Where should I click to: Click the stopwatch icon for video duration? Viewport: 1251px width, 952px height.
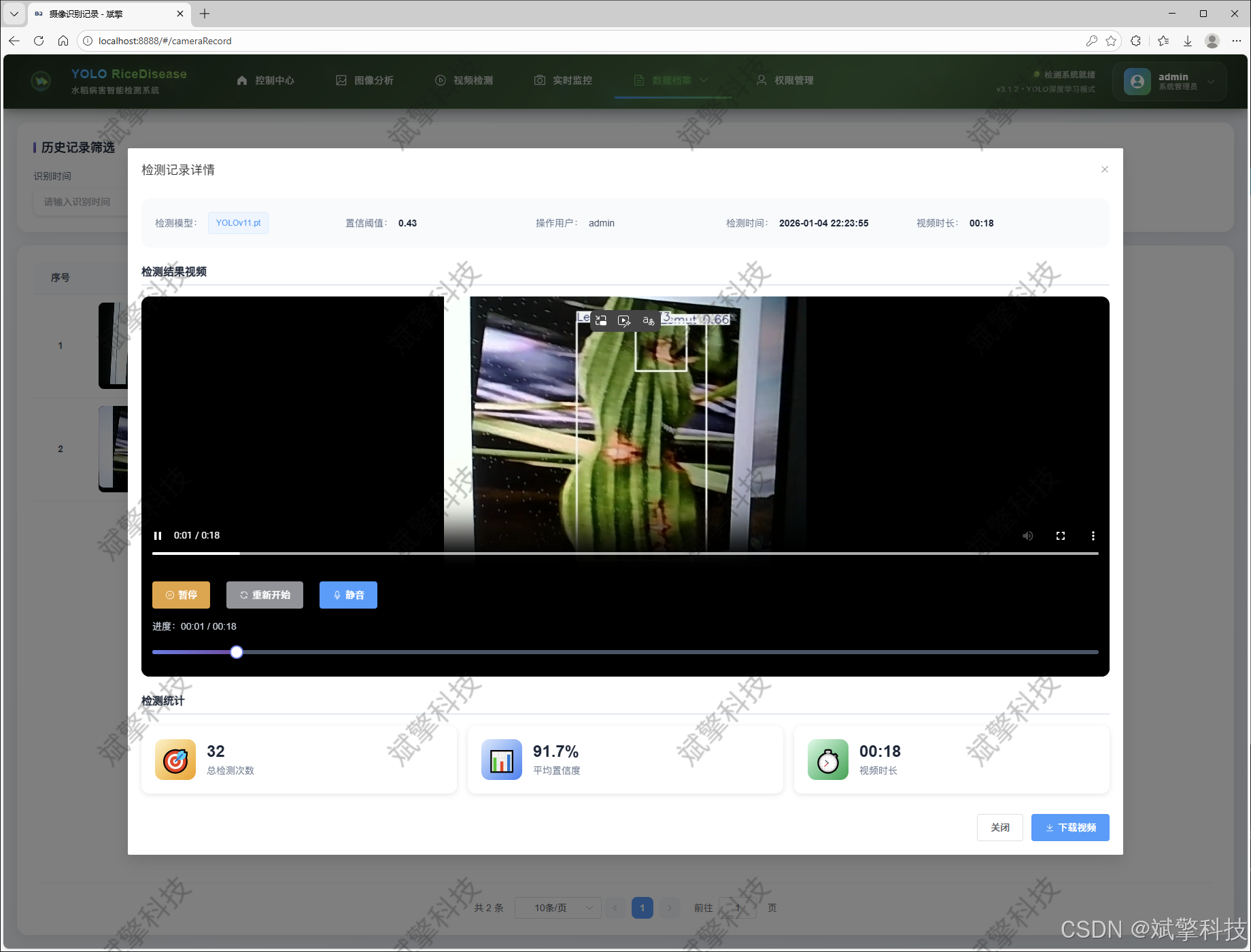828,760
